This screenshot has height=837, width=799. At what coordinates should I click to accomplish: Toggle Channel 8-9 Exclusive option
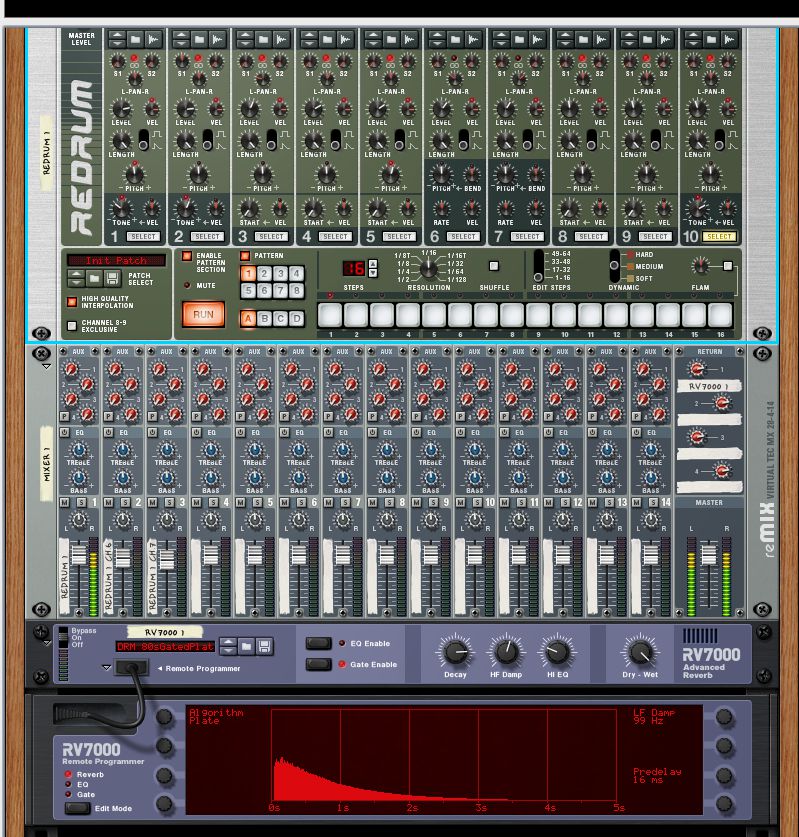(x=72, y=326)
